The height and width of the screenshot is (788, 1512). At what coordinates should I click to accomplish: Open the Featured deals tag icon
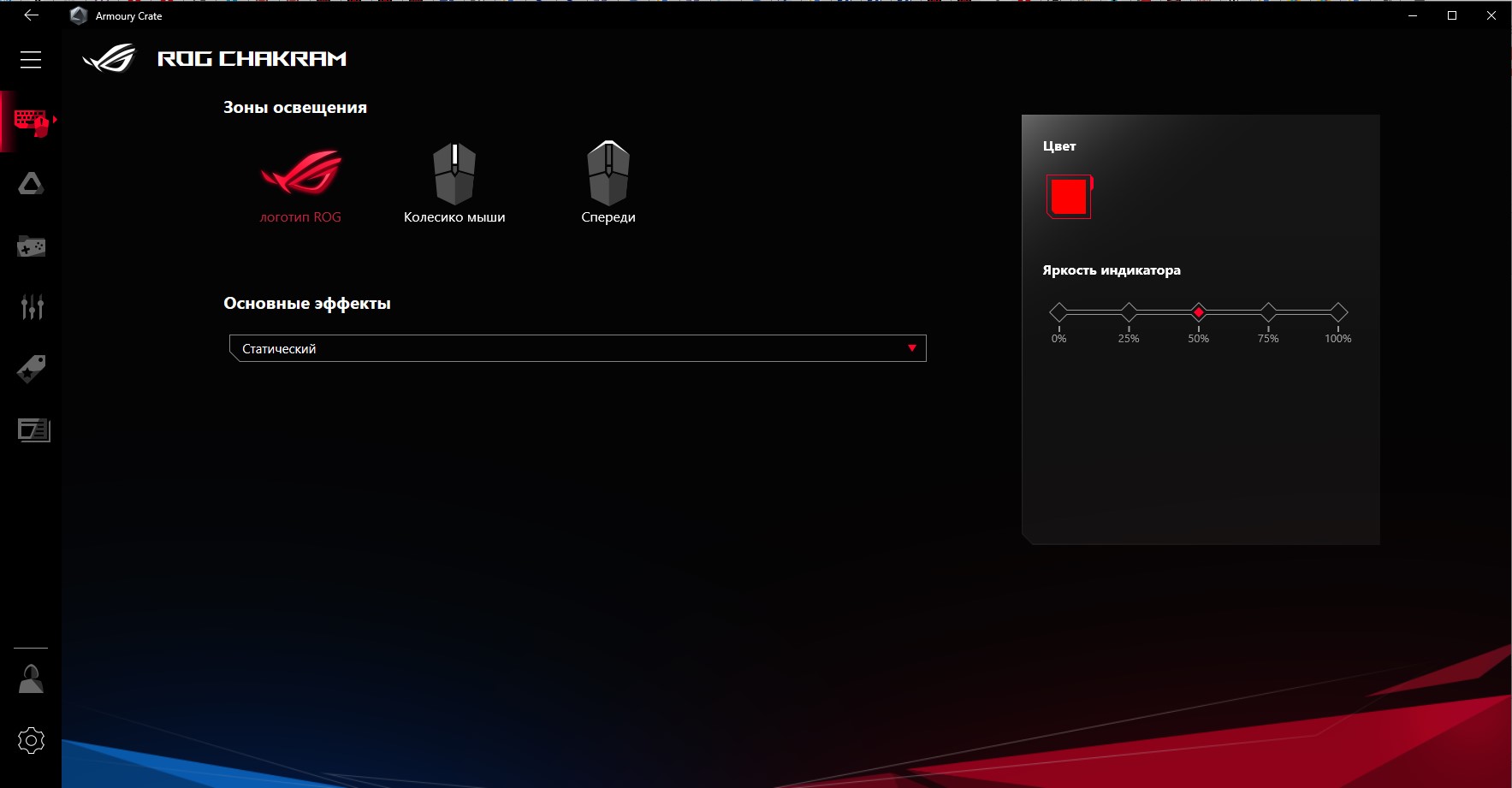pos(31,369)
